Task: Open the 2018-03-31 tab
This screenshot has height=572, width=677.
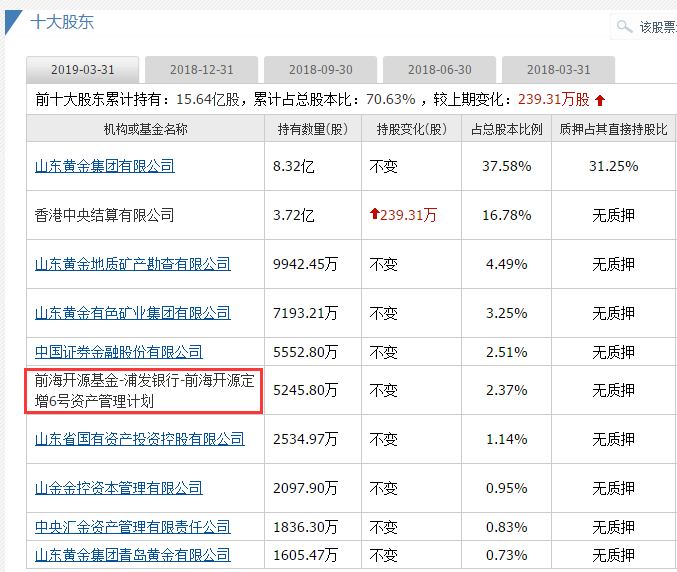Action: pyautogui.click(x=558, y=70)
